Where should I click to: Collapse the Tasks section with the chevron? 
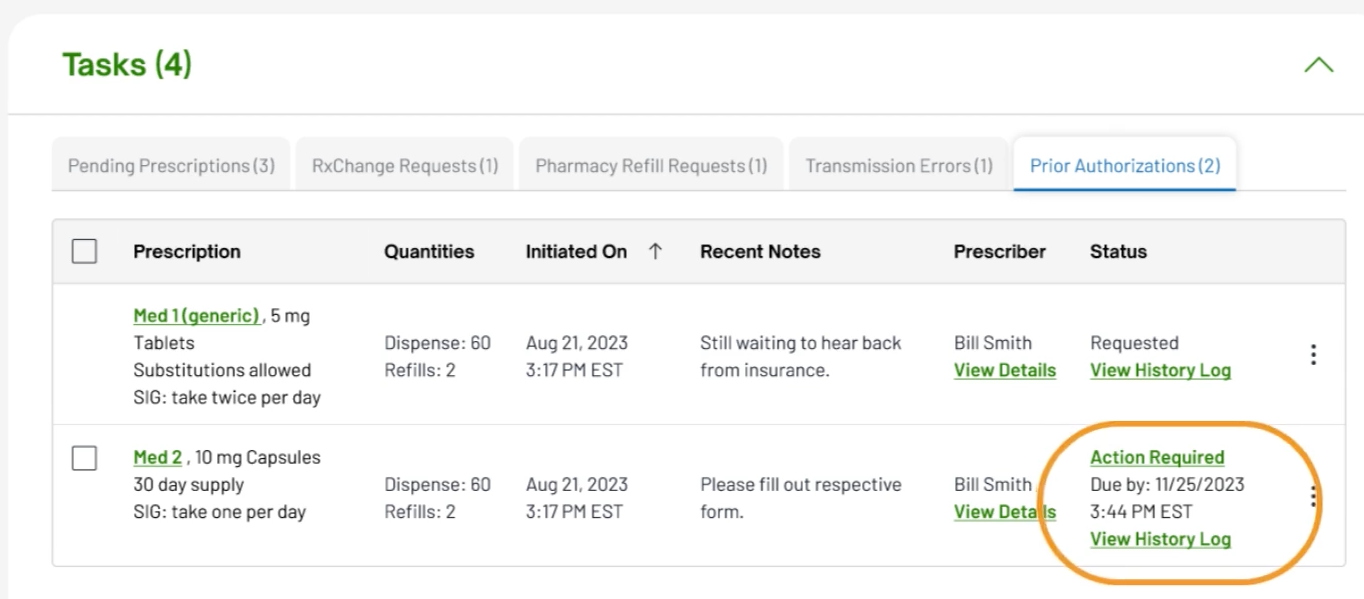pyautogui.click(x=1319, y=65)
